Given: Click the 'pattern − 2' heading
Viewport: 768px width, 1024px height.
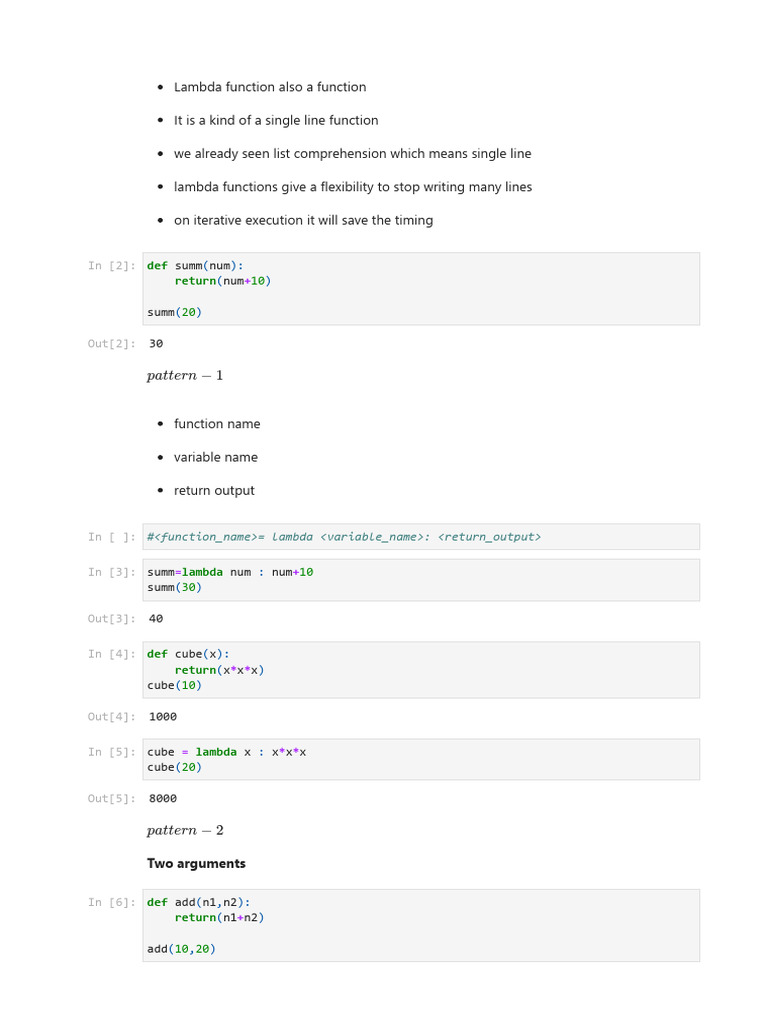Looking at the screenshot, I should click(x=185, y=831).
